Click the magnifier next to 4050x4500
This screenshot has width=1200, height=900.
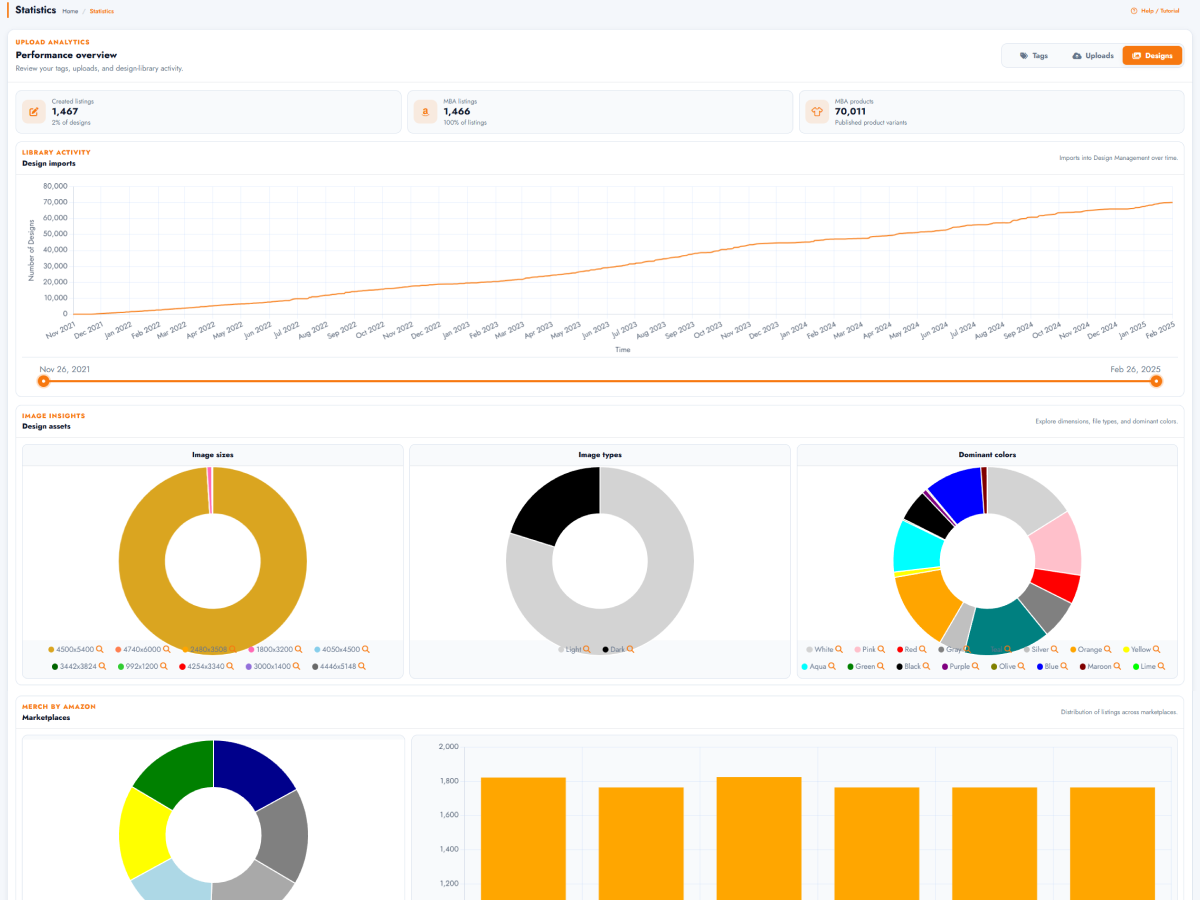(366, 650)
